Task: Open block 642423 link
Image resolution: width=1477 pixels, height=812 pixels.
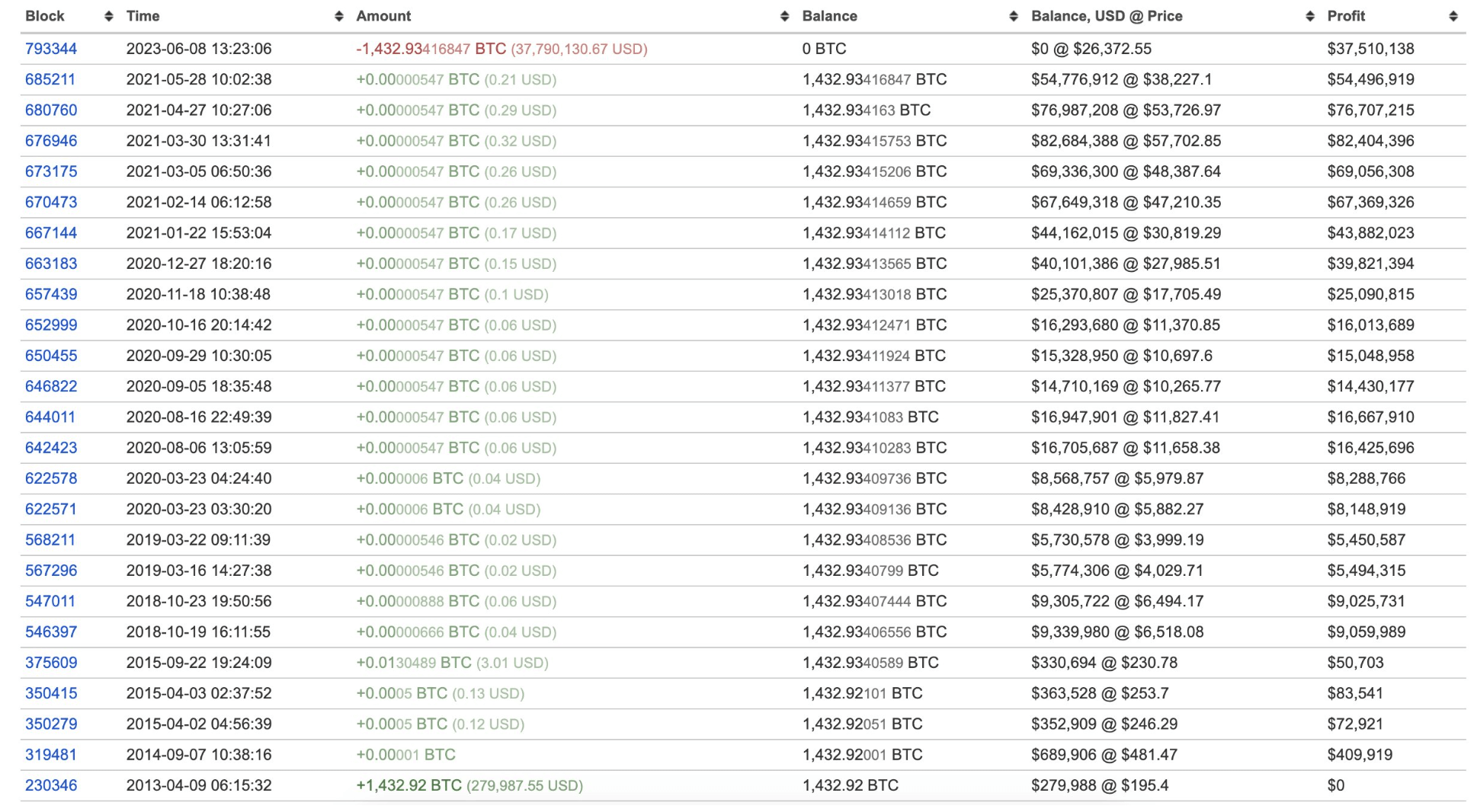Action: [51, 448]
